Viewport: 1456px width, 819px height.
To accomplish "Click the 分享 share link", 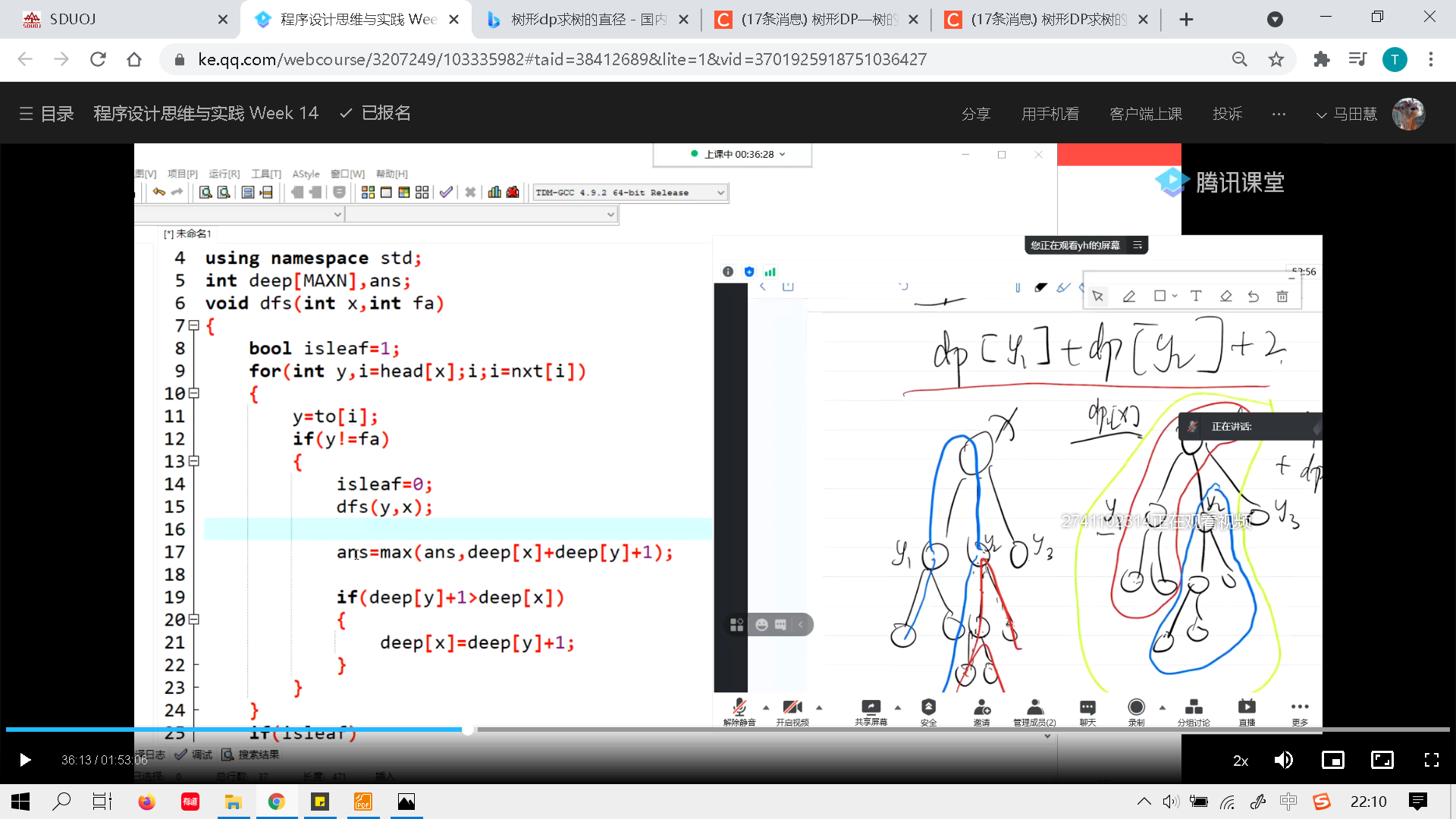I will tap(975, 114).
